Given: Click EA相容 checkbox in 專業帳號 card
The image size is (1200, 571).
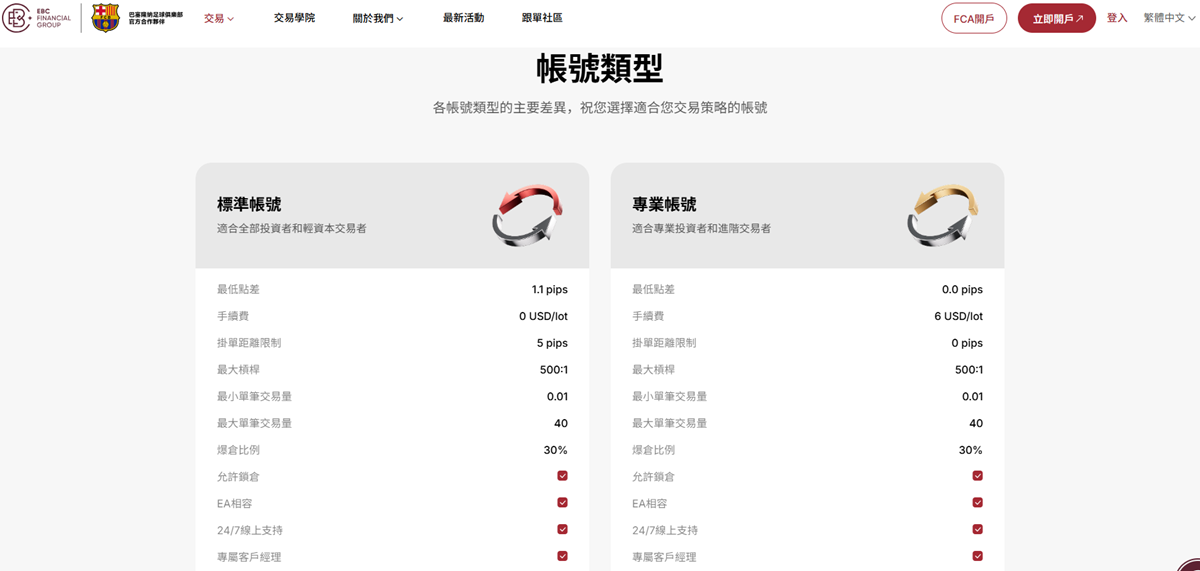Looking at the screenshot, I should point(977,503).
